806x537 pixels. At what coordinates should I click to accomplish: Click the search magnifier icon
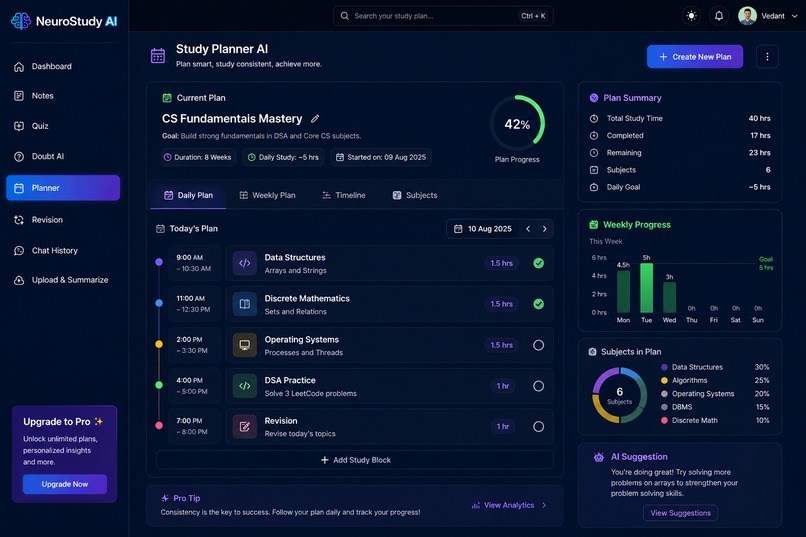344,16
